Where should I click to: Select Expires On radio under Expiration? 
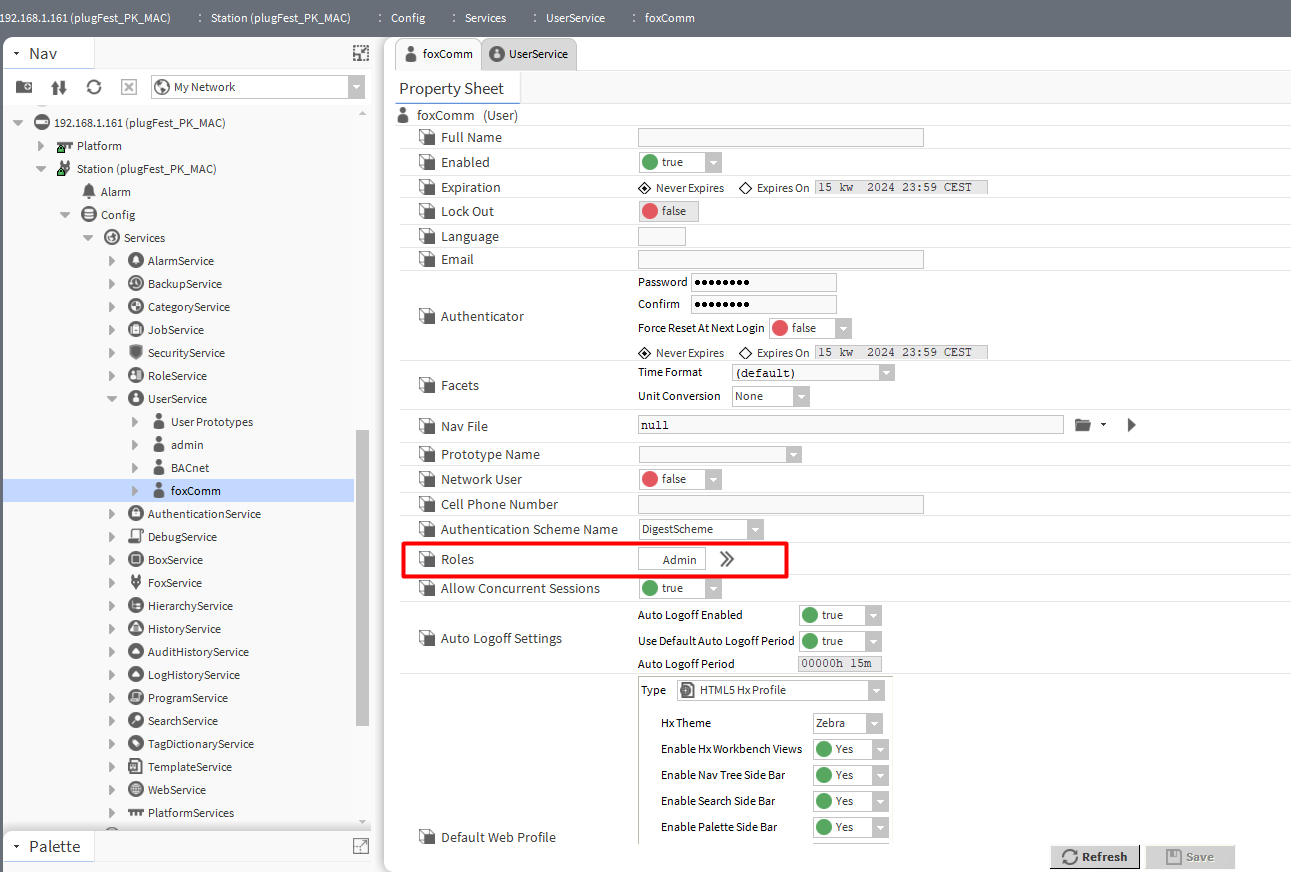tap(746, 188)
